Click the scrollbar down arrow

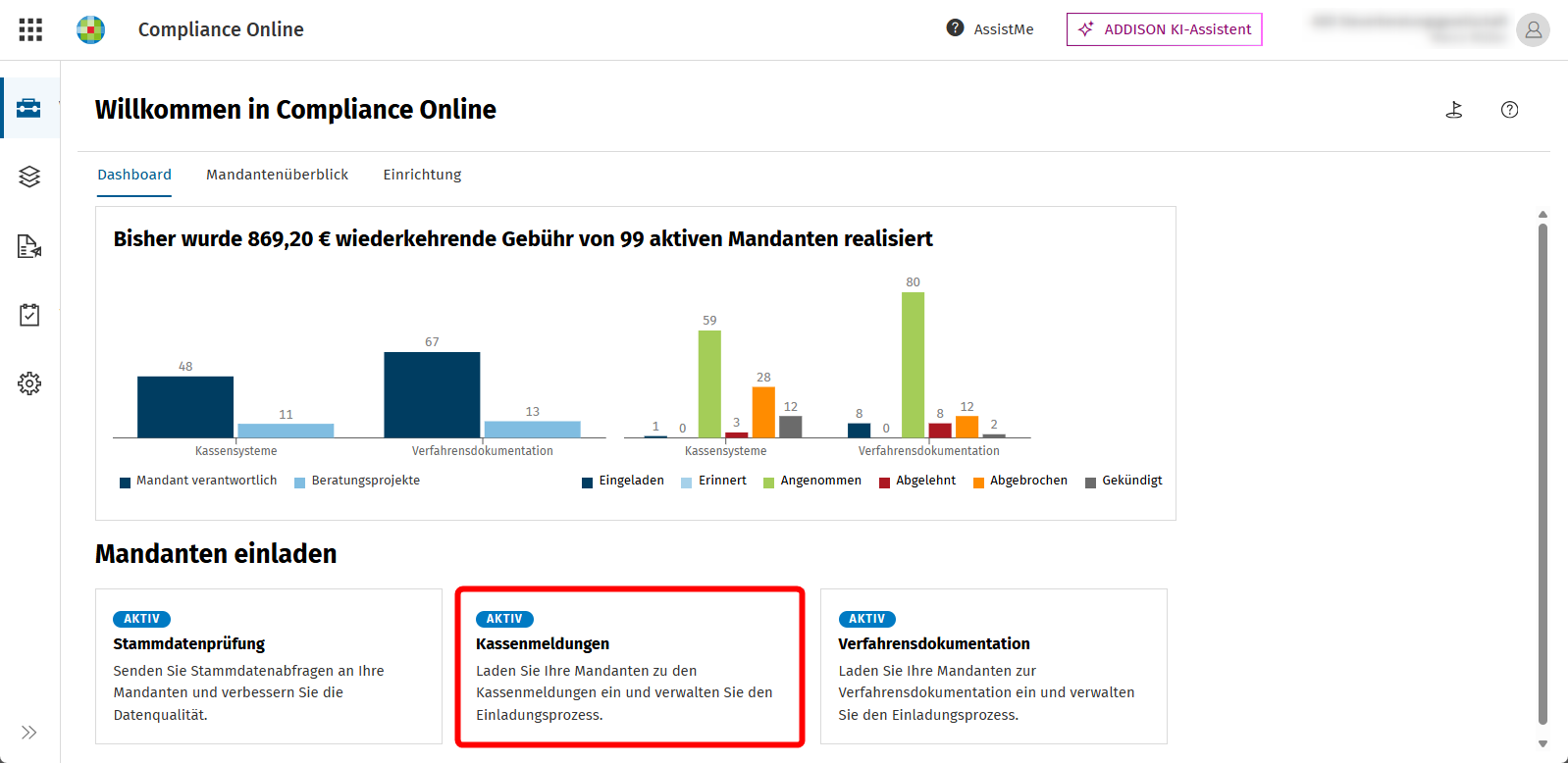(x=1542, y=744)
